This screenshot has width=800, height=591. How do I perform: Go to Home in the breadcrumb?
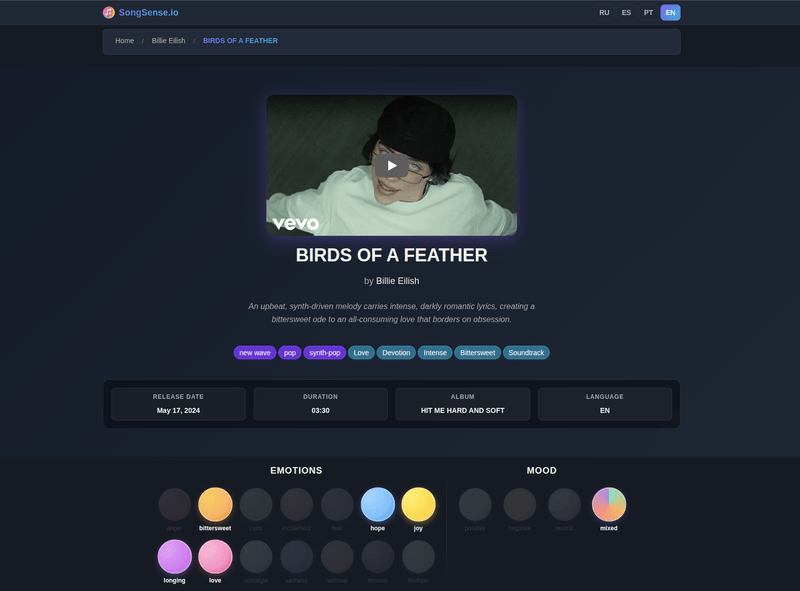[124, 41]
